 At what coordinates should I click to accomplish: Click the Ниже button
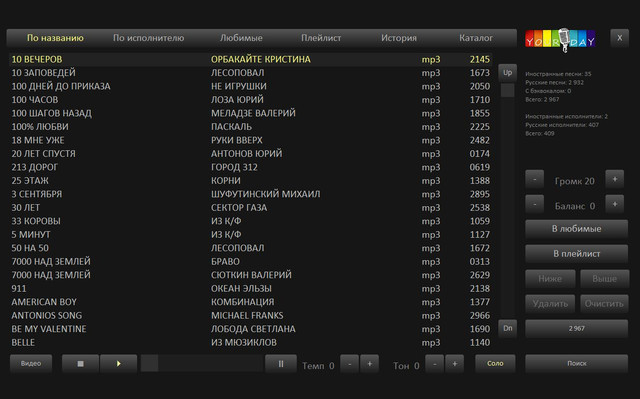coord(550,279)
